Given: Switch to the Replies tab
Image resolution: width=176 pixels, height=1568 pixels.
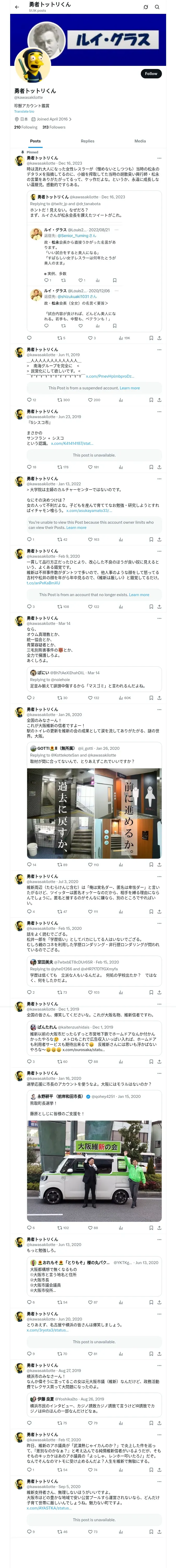Looking at the screenshot, I should (x=87, y=141).
